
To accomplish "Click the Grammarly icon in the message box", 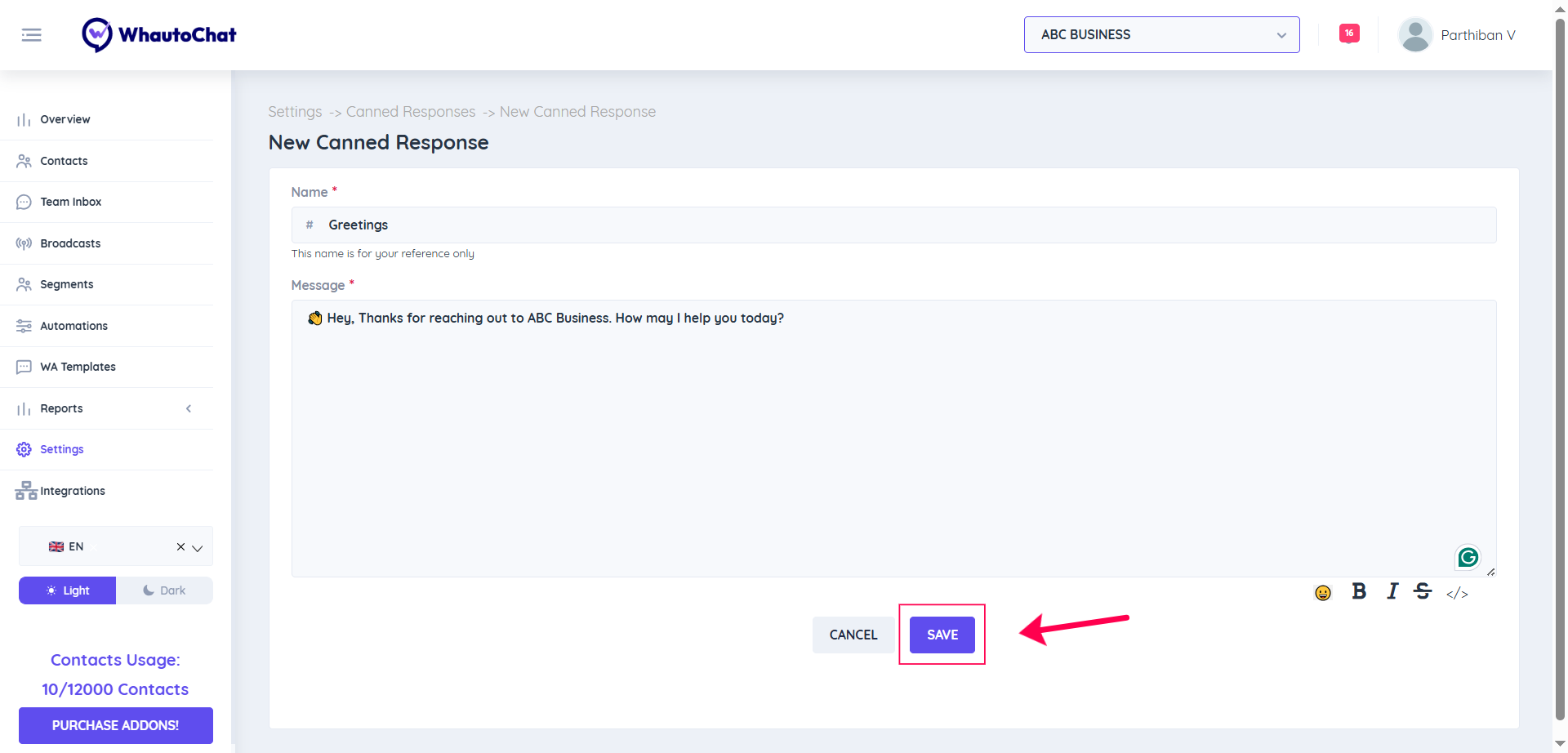I will (x=1467, y=557).
